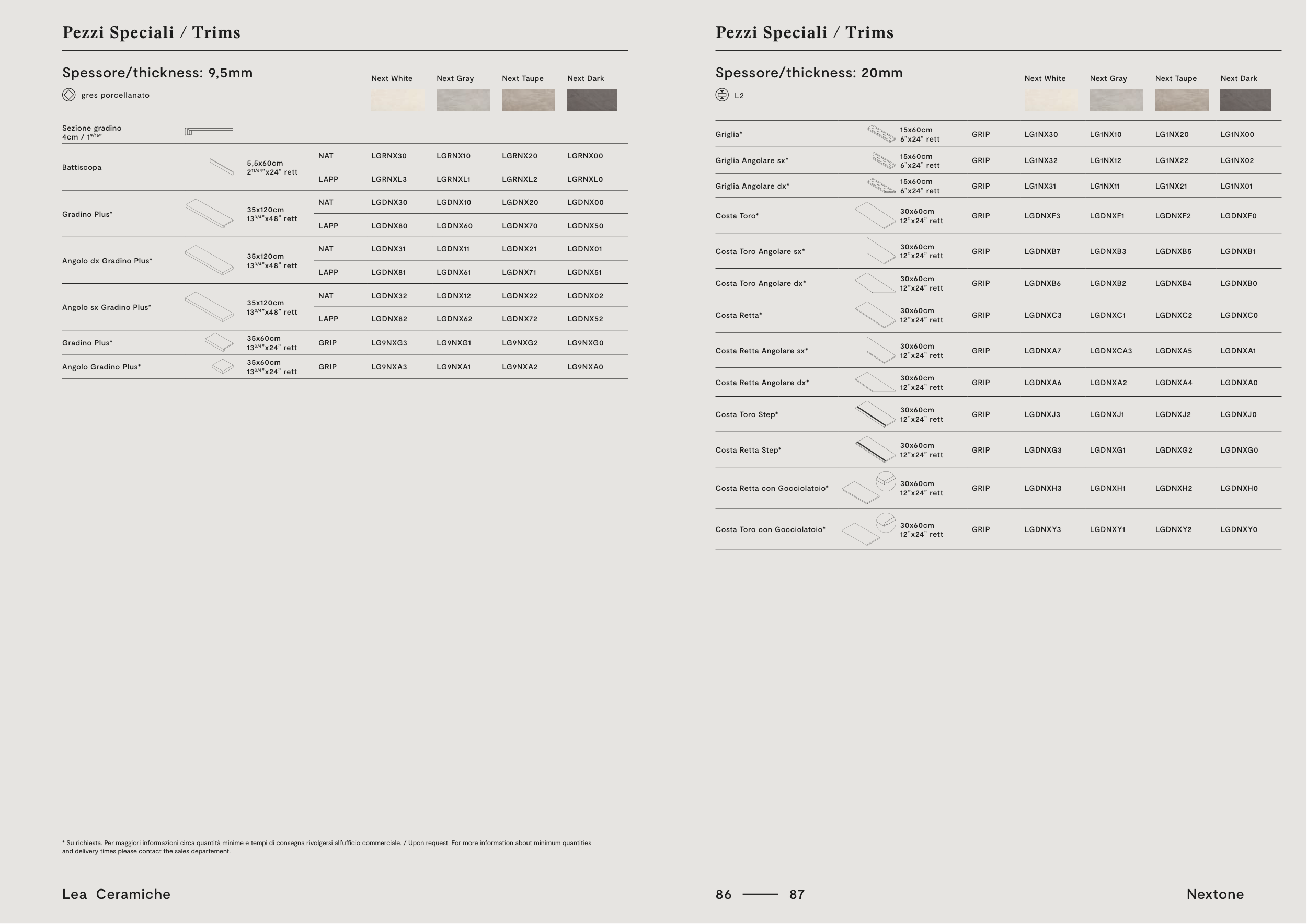Click product code LGDNX80
The height and width of the screenshot is (924, 1307).
(x=389, y=226)
